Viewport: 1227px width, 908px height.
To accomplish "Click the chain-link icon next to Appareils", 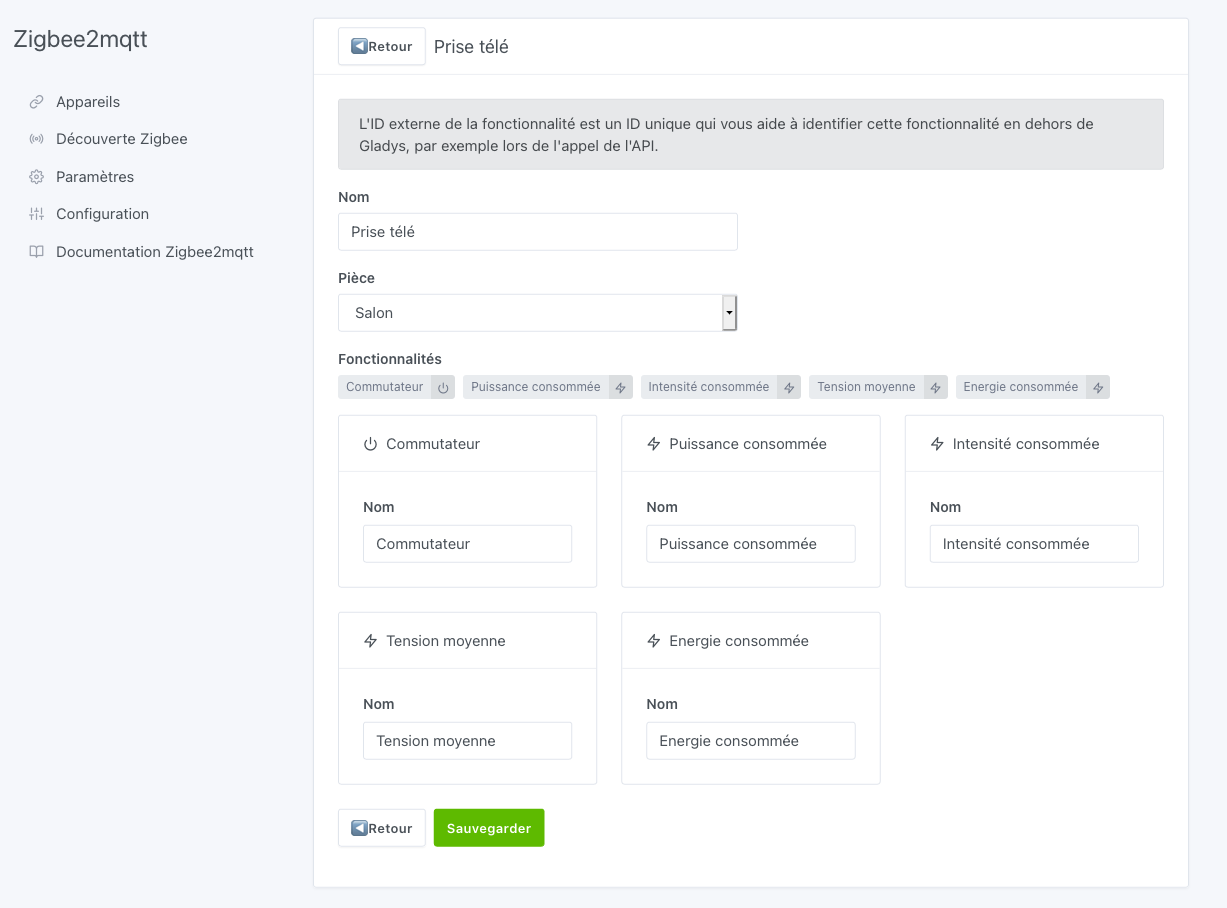I will point(38,101).
